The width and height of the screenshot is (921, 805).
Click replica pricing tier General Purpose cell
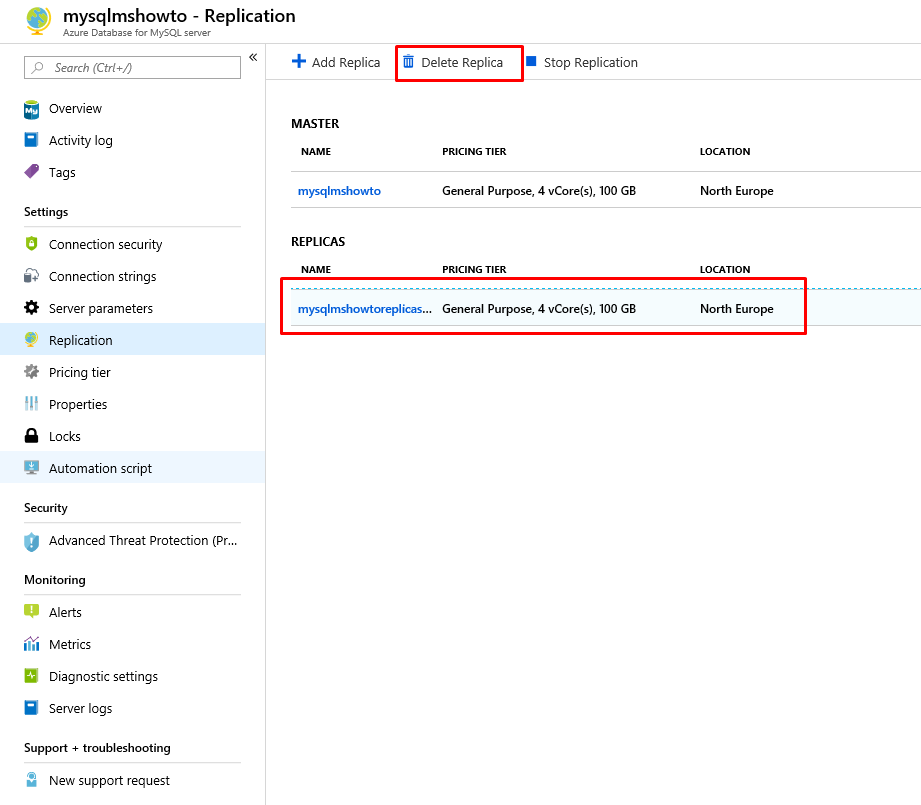(x=539, y=309)
